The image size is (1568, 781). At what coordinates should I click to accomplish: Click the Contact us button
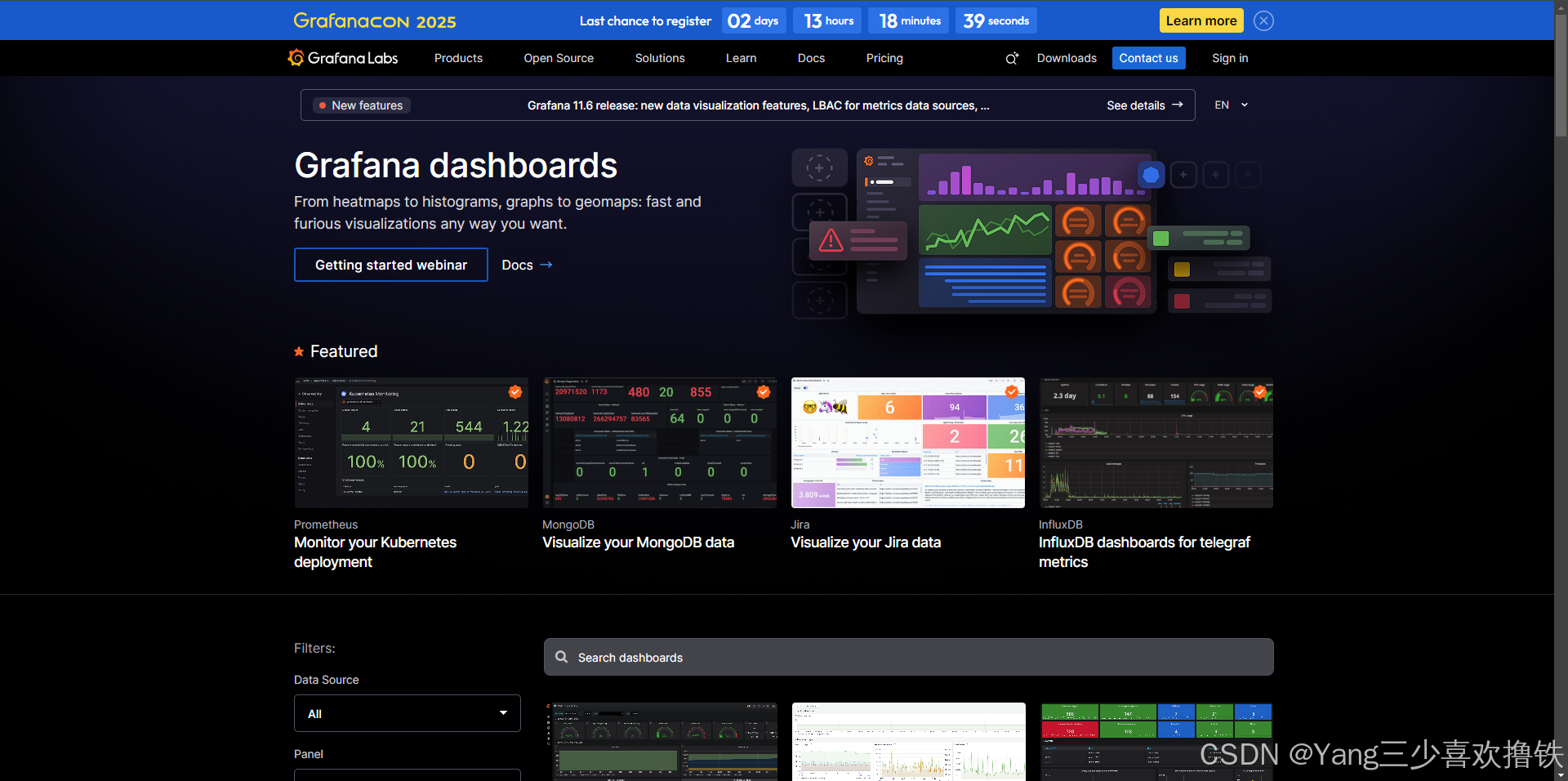[x=1148, y=58]
